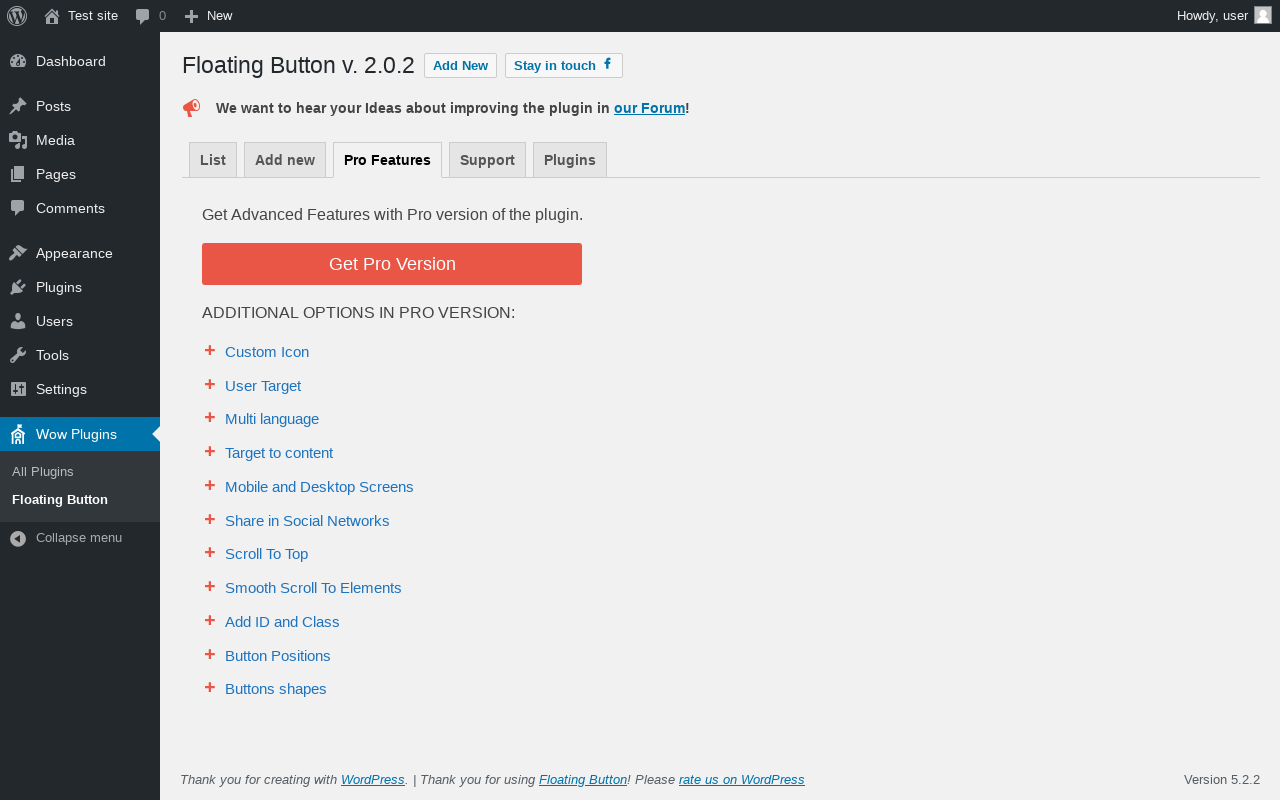Click the Tools wrench icon
The height and width of the screenshot is (800, 1280).
18,355
